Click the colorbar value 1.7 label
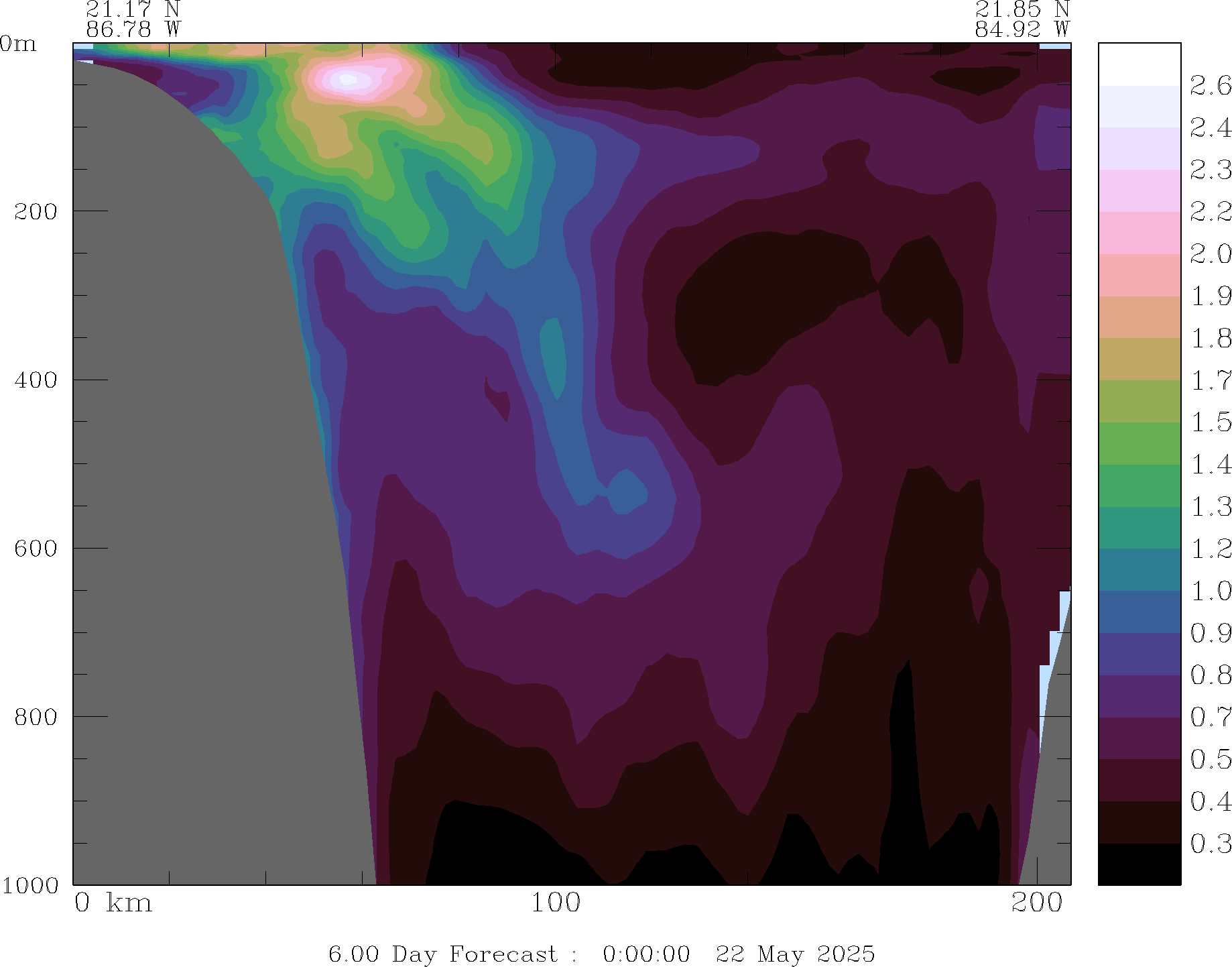The image size is (1232, 967). coord(1211,380)
